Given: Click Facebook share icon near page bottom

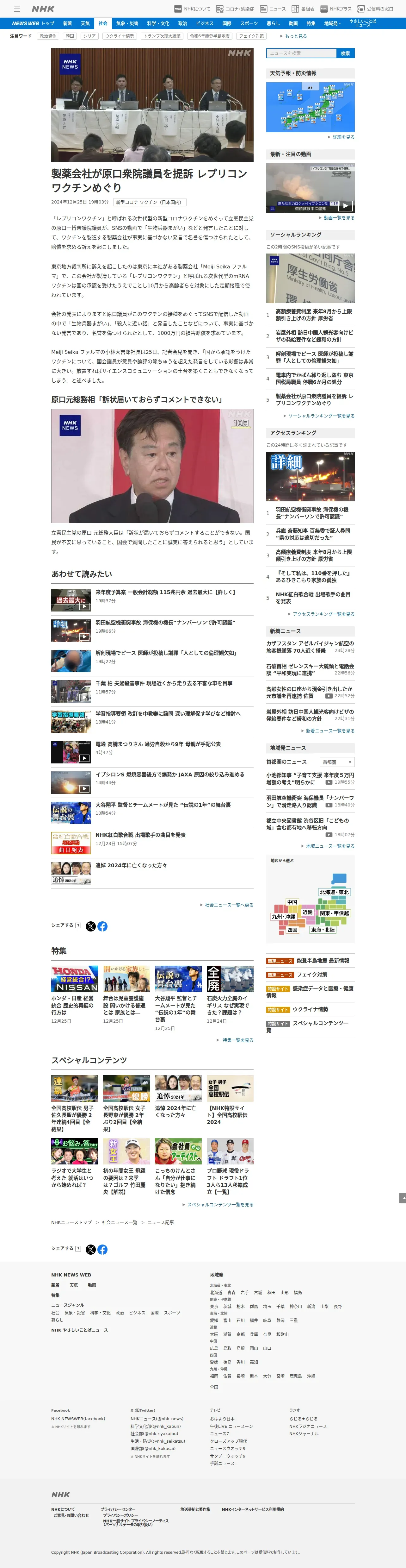Looking at the screenshot, I should point(103,1250).
